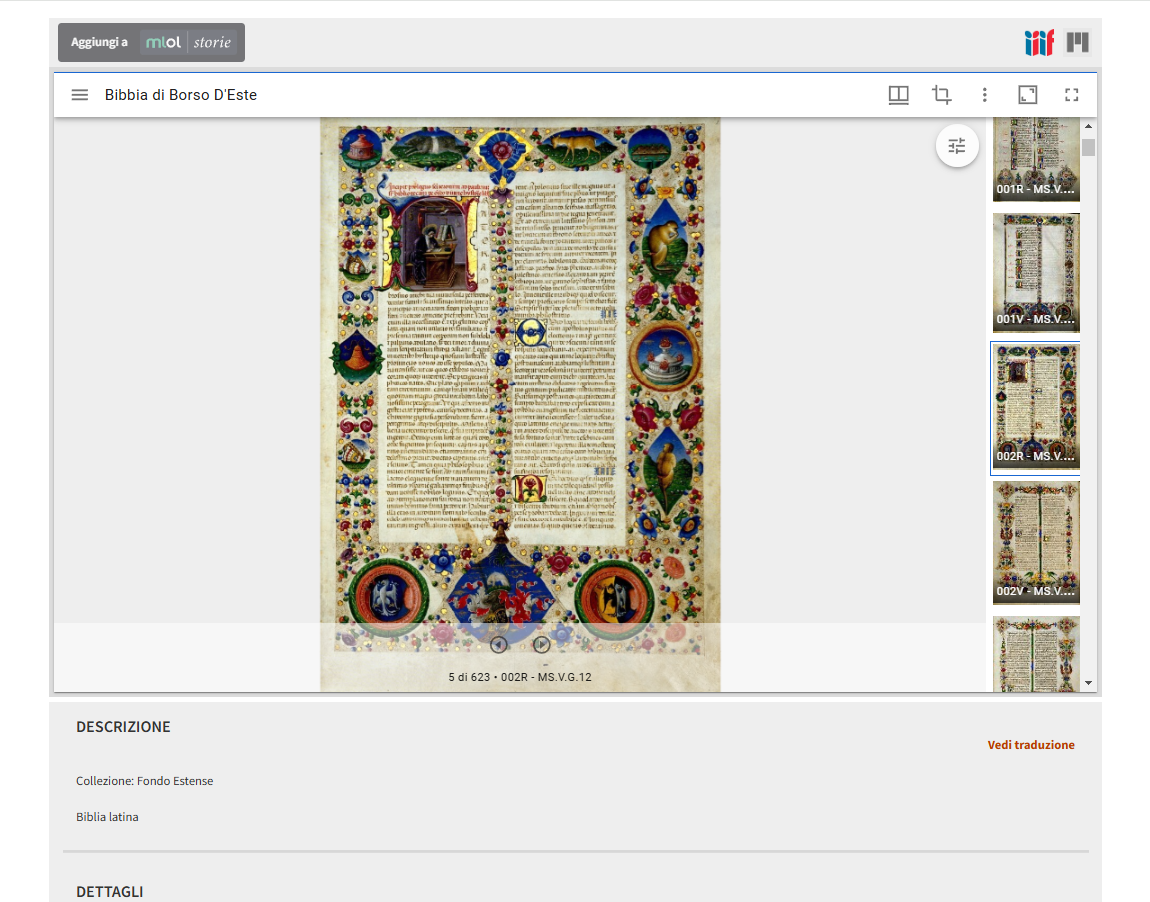
Task: Click the IIIF logo icon
Action: tap(1039, 43)
